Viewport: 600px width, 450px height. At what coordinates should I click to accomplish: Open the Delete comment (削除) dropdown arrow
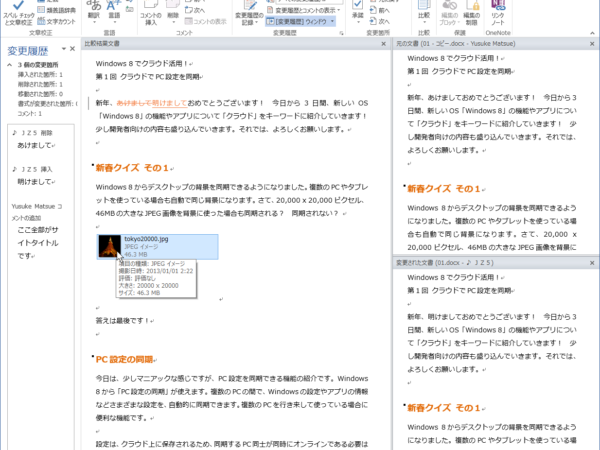173,23
